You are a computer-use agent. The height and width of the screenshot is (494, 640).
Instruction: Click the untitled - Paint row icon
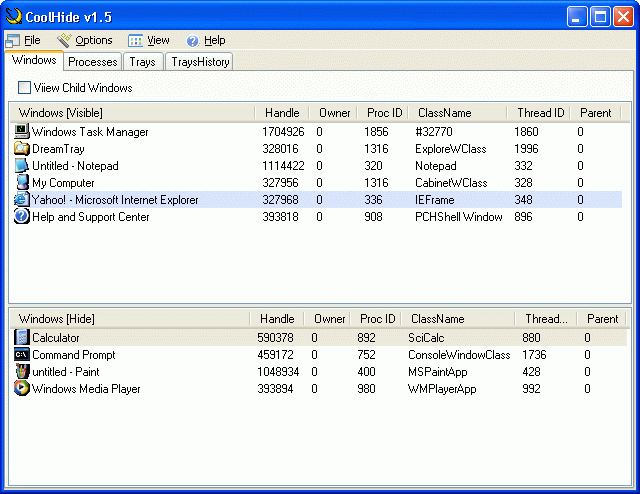click(22, 372)
